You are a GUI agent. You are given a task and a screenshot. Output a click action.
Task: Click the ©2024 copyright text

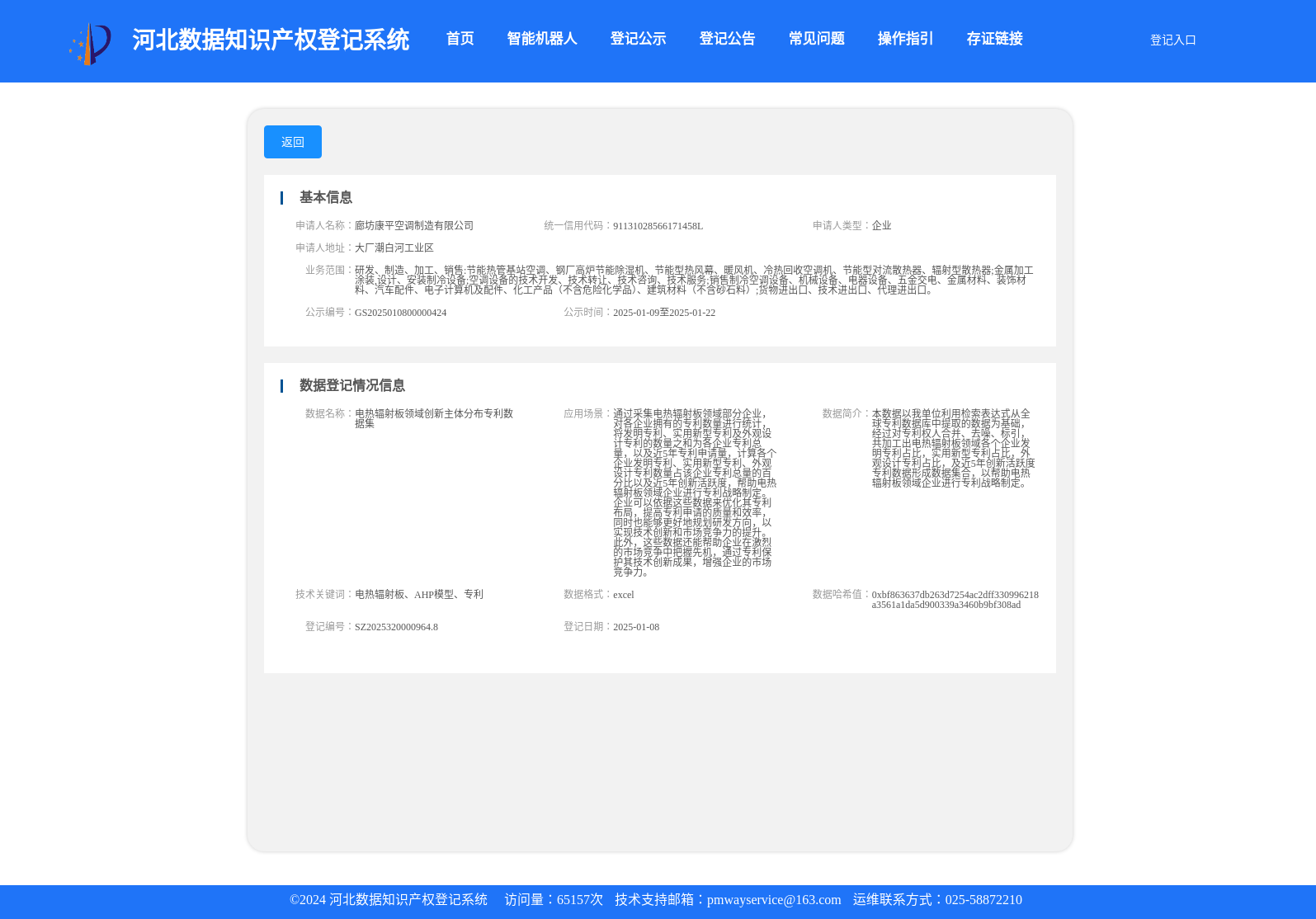(x=389, y=900)
